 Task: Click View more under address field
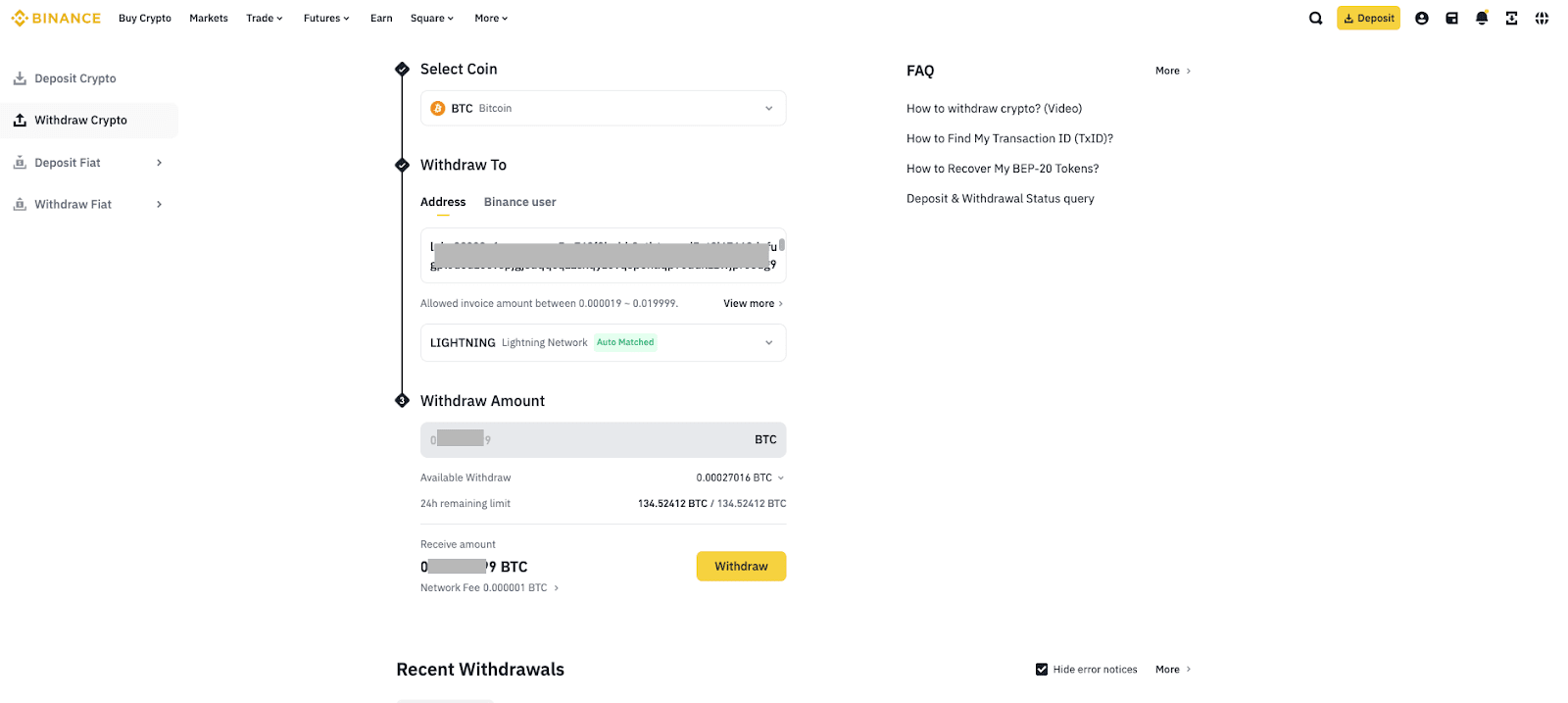(753, 304)
